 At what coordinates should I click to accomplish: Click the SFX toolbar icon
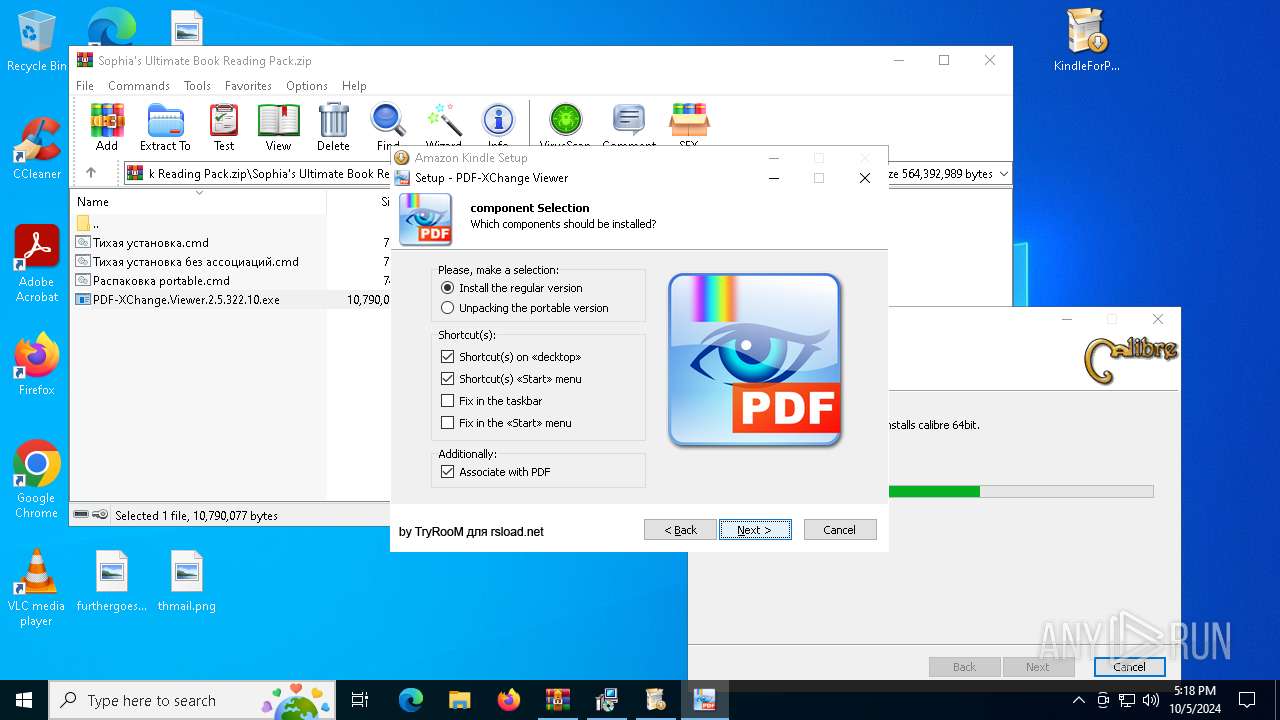click(689, 127)
